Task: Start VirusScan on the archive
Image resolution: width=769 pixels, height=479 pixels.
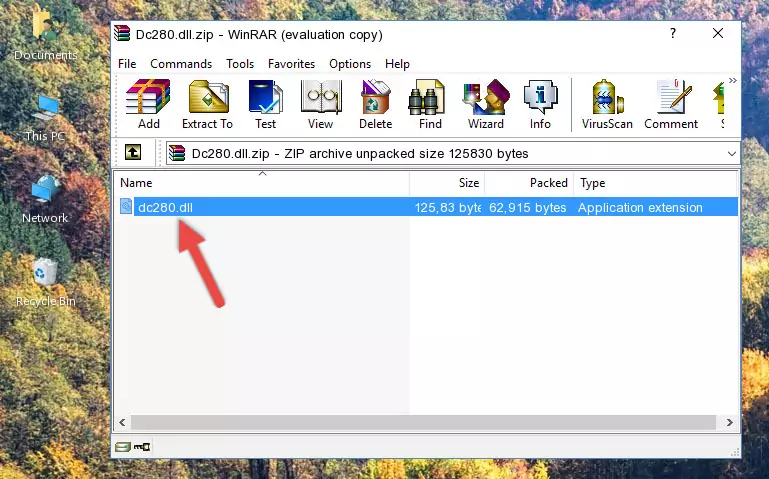Action: 607,104
